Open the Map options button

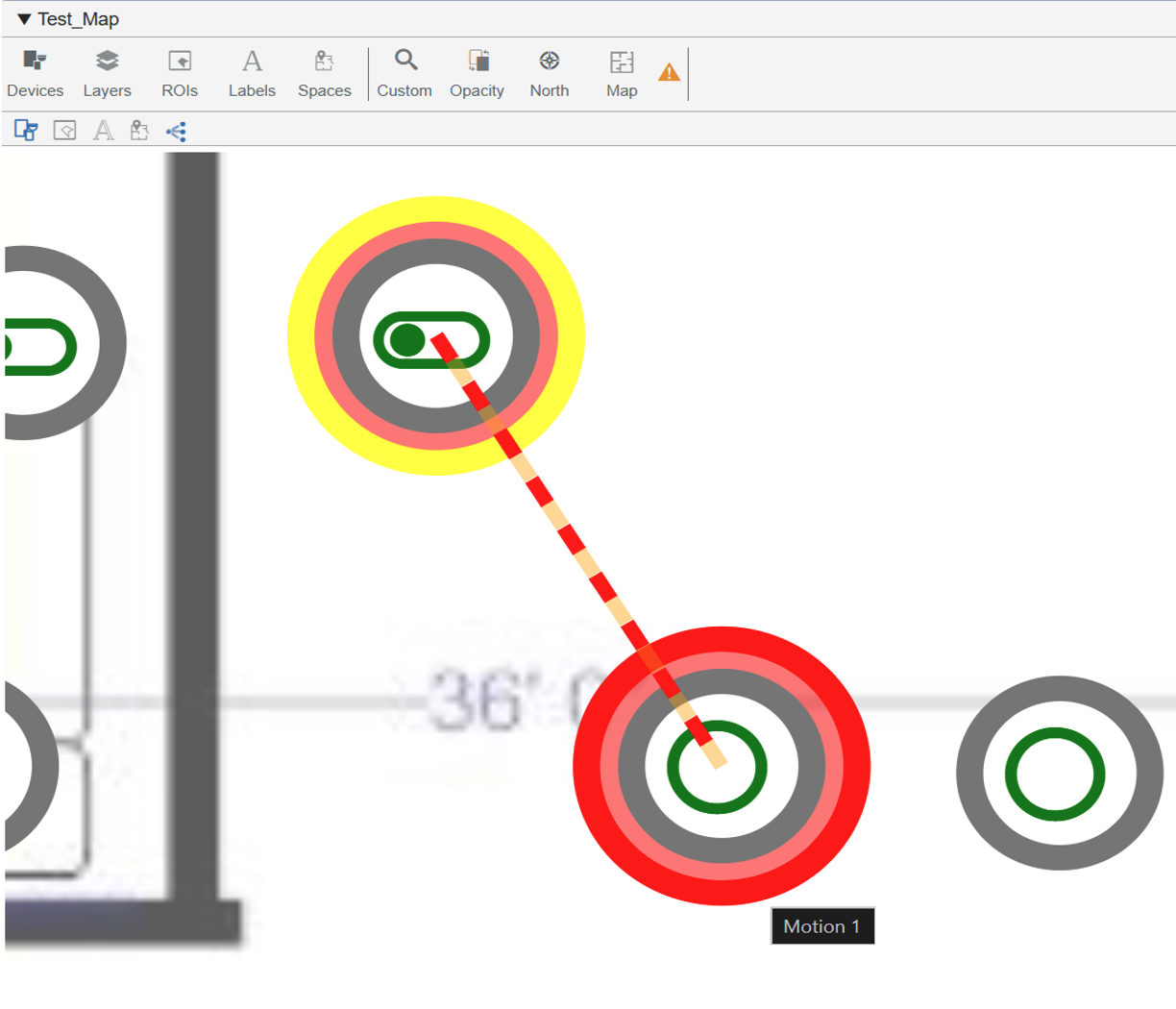coord(622,74)
